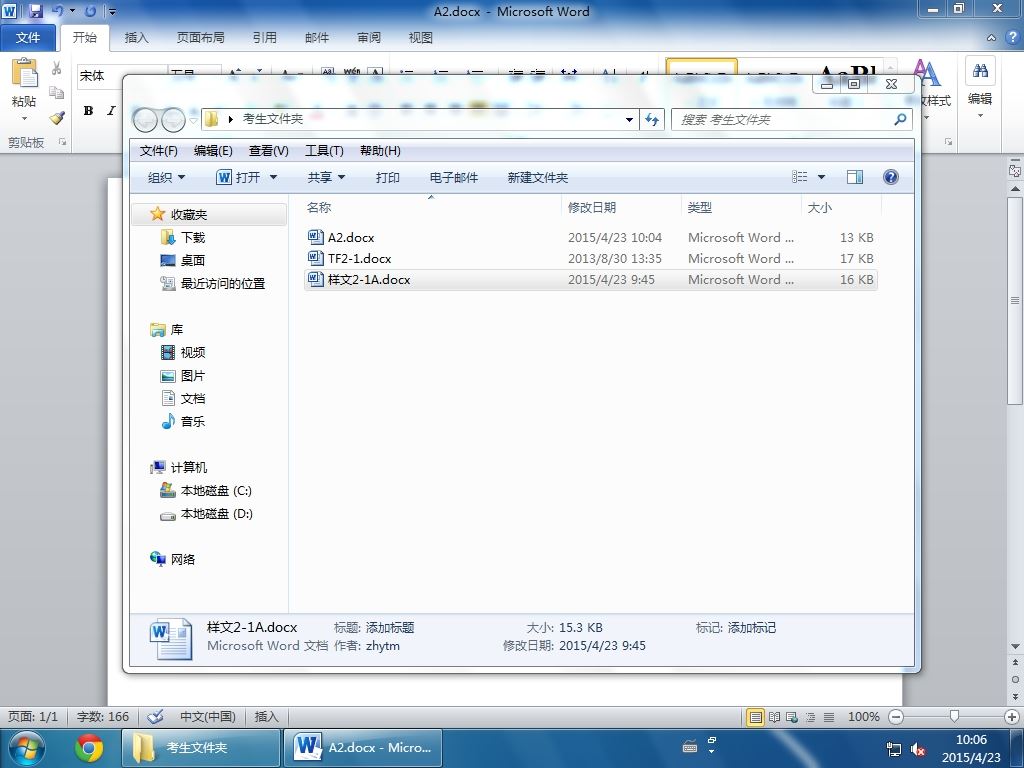Image resolution: width=1024 pixels, height=768 pixels.
Task: Switch to the 页面布局 ribbon tab
Action: tap(200, 38)
